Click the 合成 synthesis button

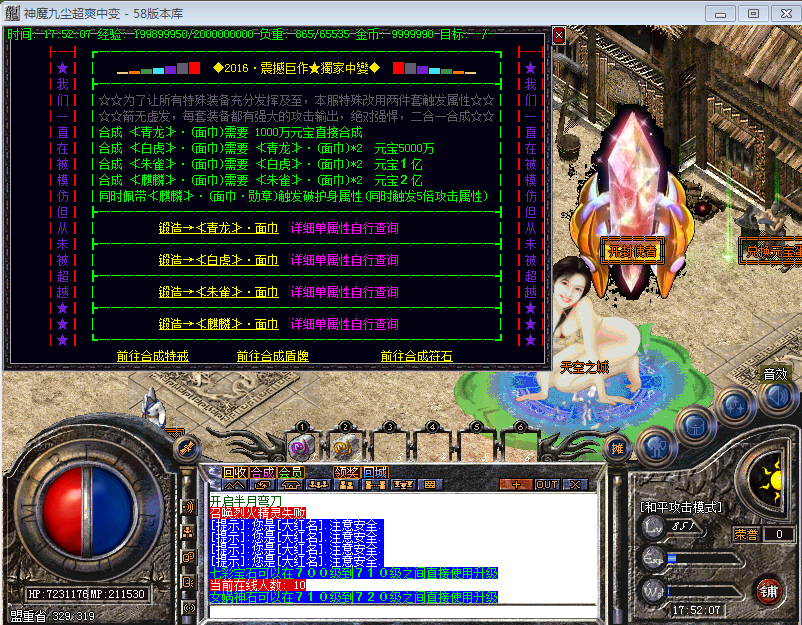tap(263, 472)
